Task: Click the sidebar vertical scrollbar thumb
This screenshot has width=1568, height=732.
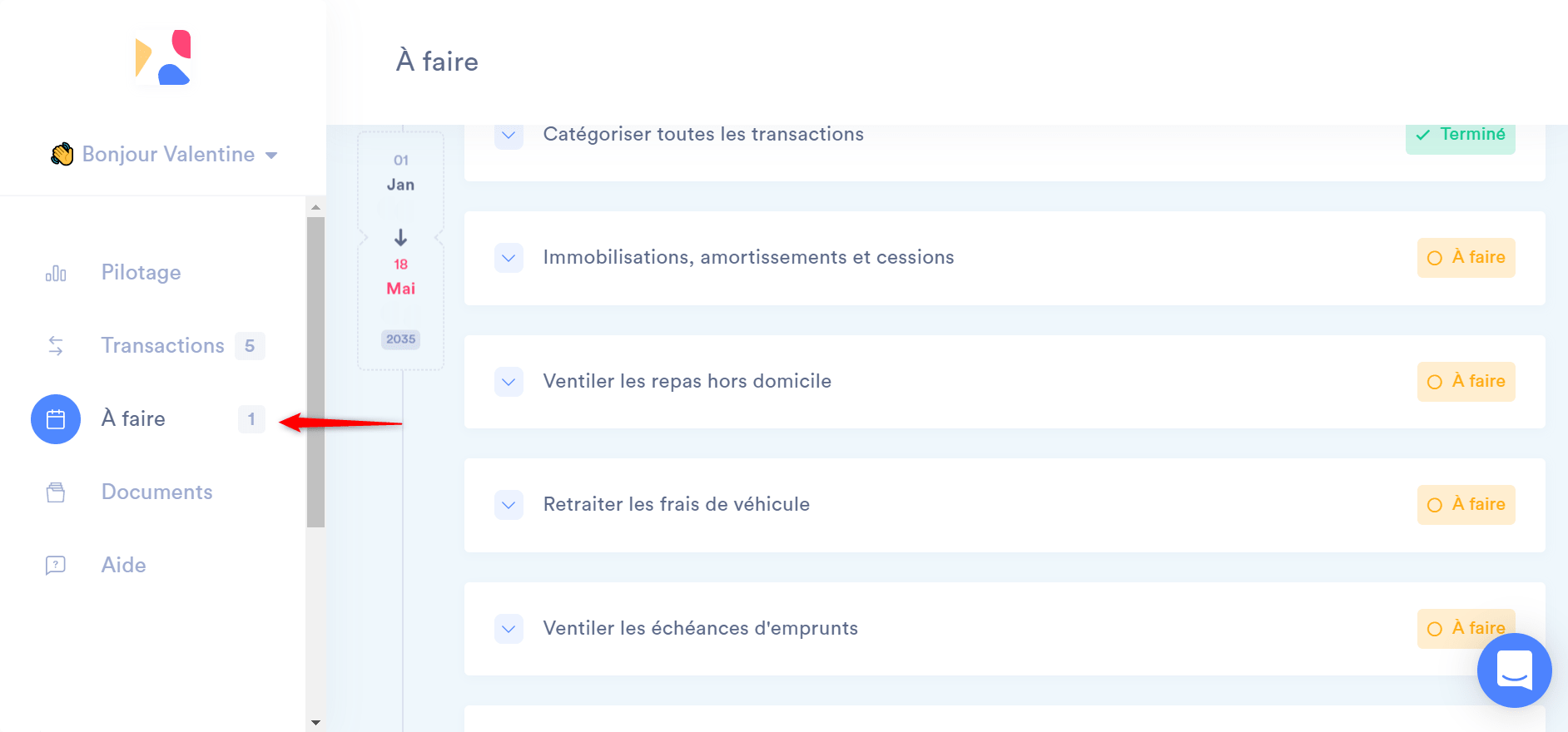Action: pyautogui.click(x=315, y=372)
